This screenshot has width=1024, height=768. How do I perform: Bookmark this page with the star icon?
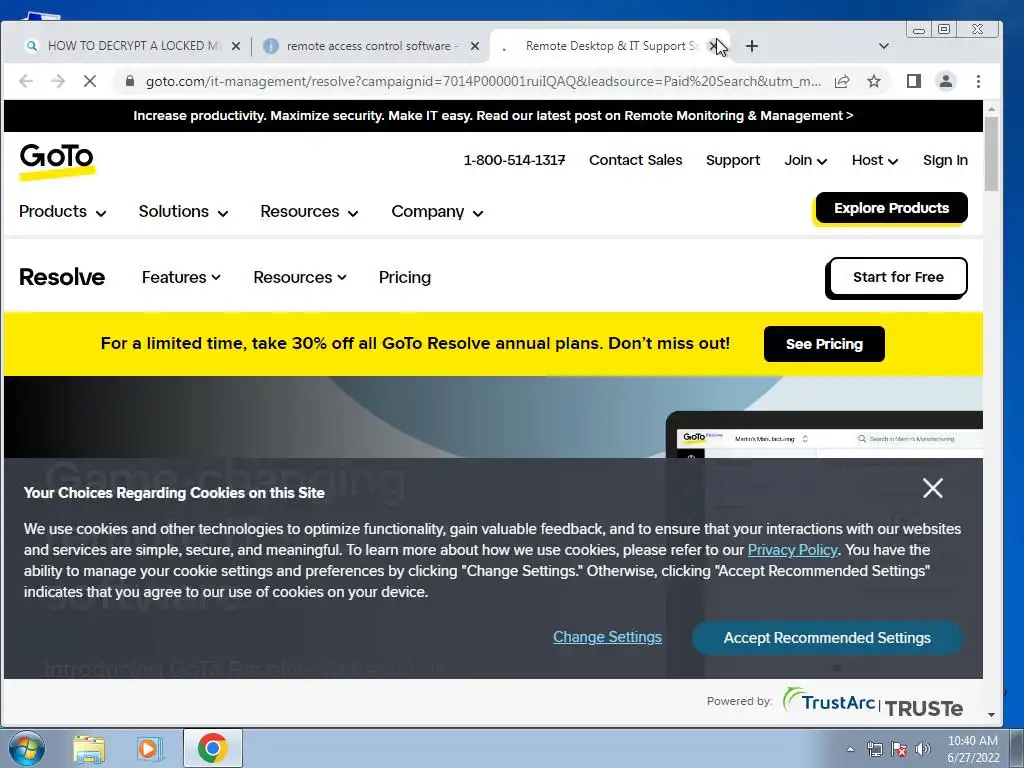(x=874, y=81)
